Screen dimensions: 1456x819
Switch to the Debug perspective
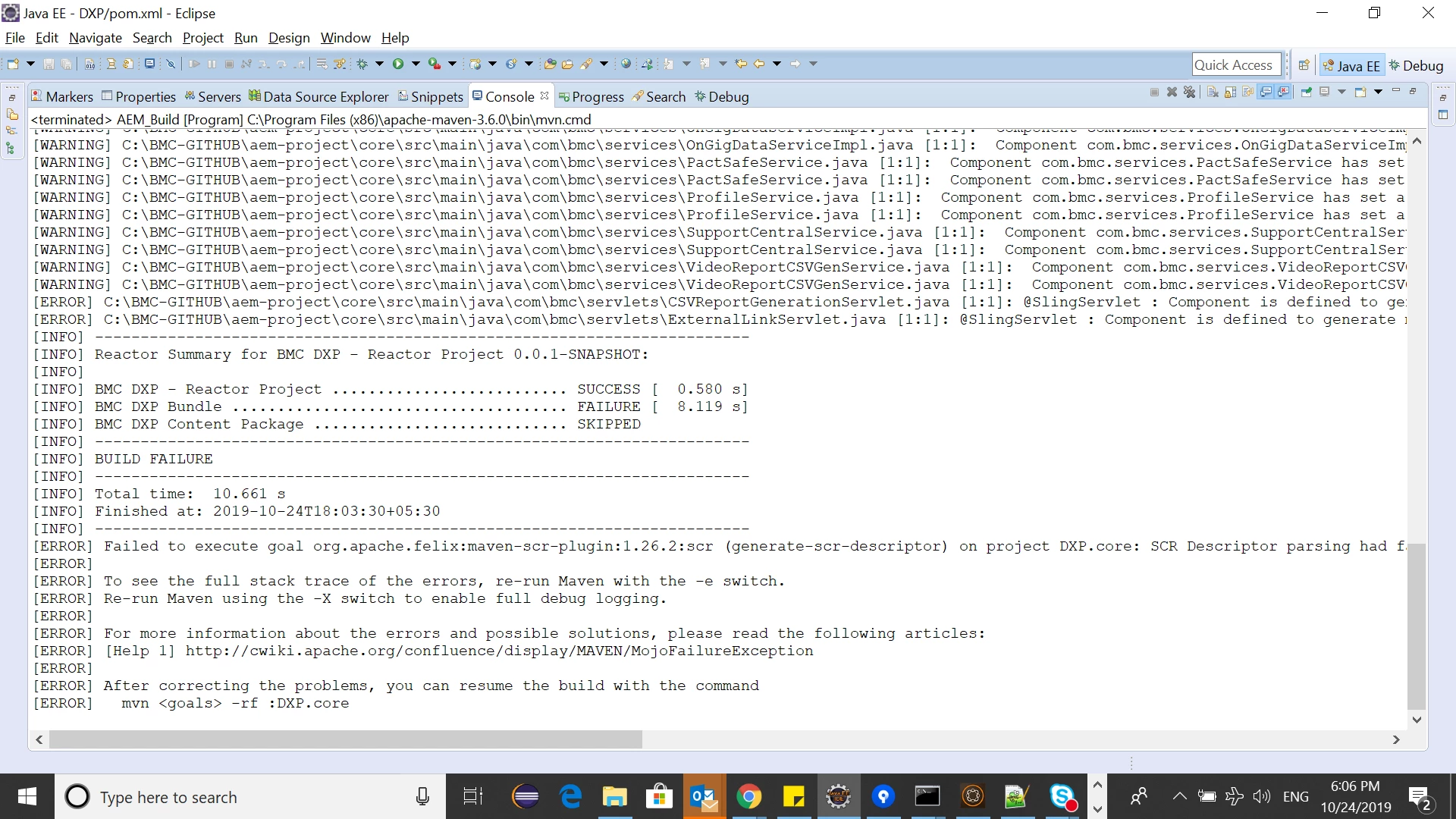[1416, 66]
